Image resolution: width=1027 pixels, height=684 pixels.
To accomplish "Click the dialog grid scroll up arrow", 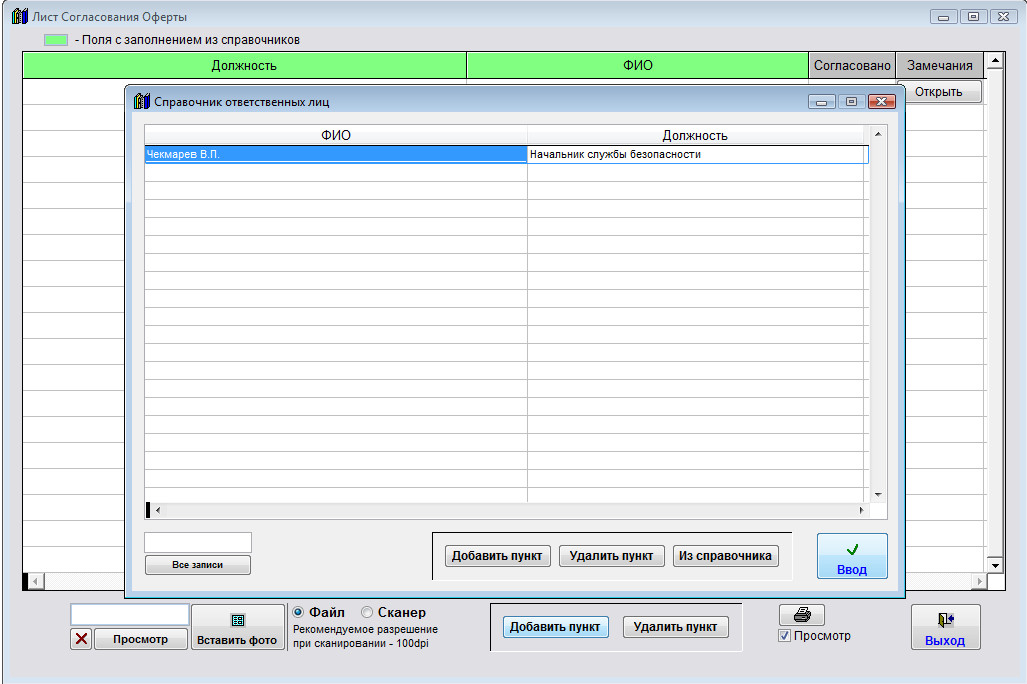I will tap(878, 134).
